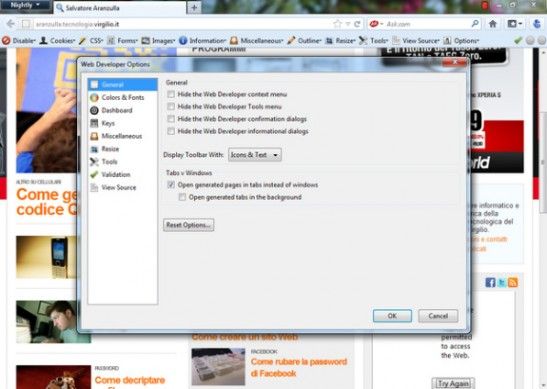Click the search magnifier in Ask.com box
The height and width of the screenshot is (389, 547).
475,24
